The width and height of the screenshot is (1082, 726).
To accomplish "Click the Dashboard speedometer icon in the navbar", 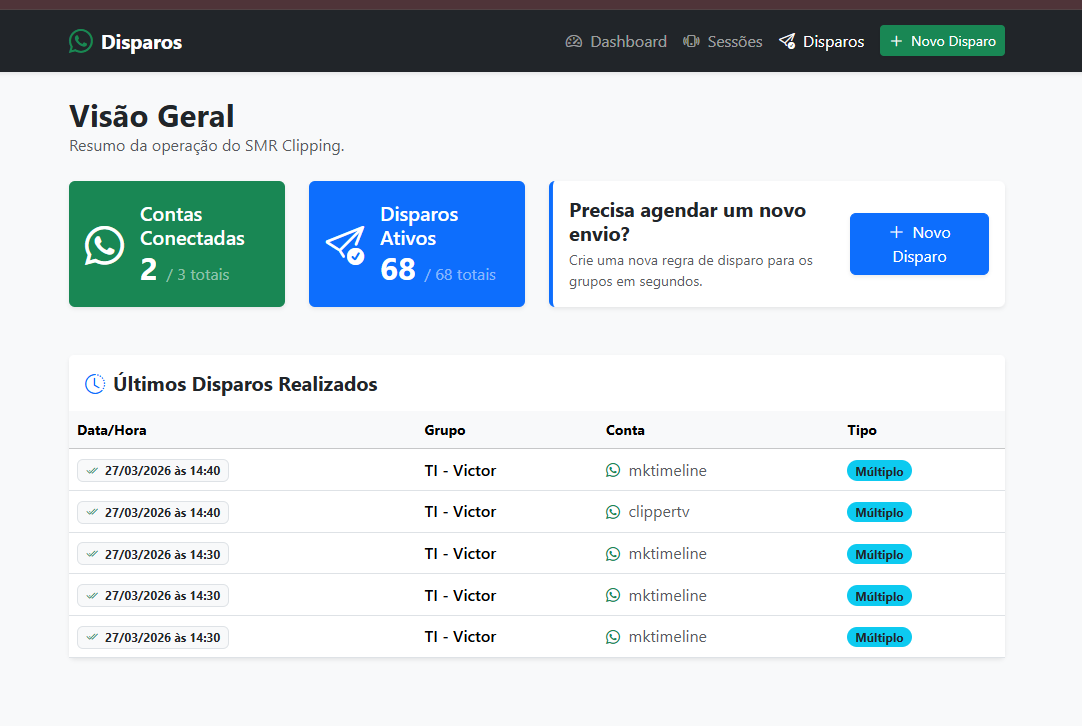I will point(574,41).
